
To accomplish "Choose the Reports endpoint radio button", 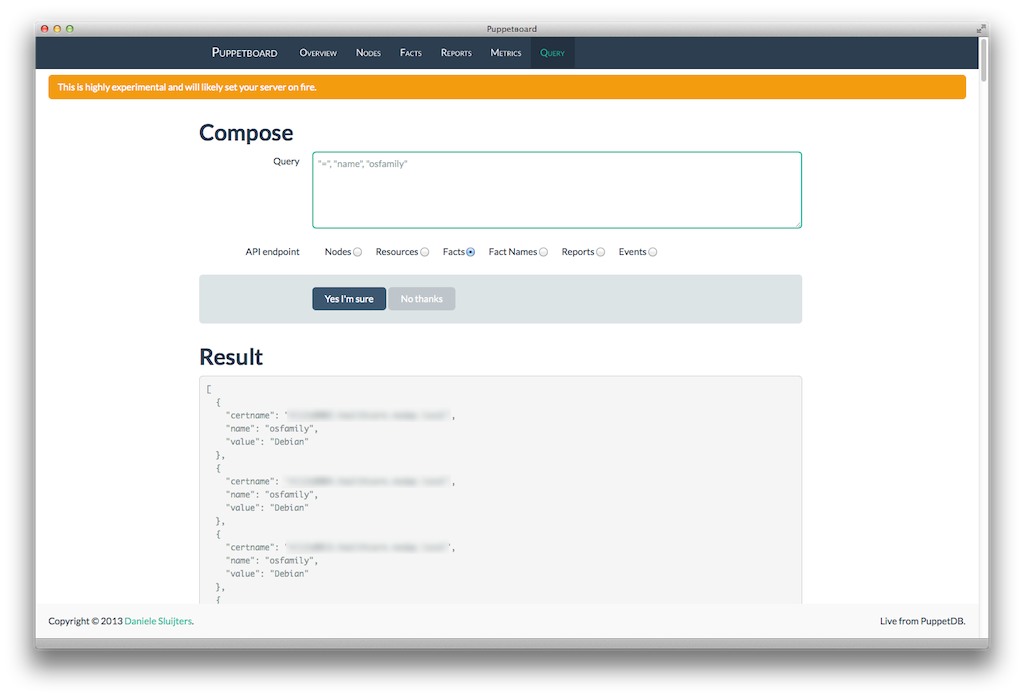I will point(600,253).
